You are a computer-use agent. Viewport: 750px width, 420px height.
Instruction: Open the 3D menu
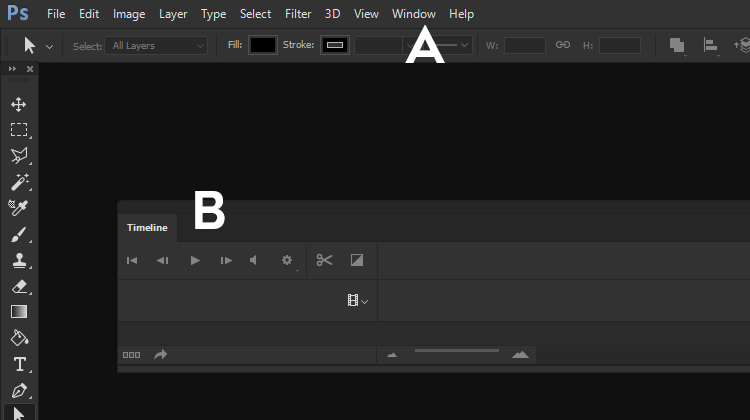click(332, 14)
